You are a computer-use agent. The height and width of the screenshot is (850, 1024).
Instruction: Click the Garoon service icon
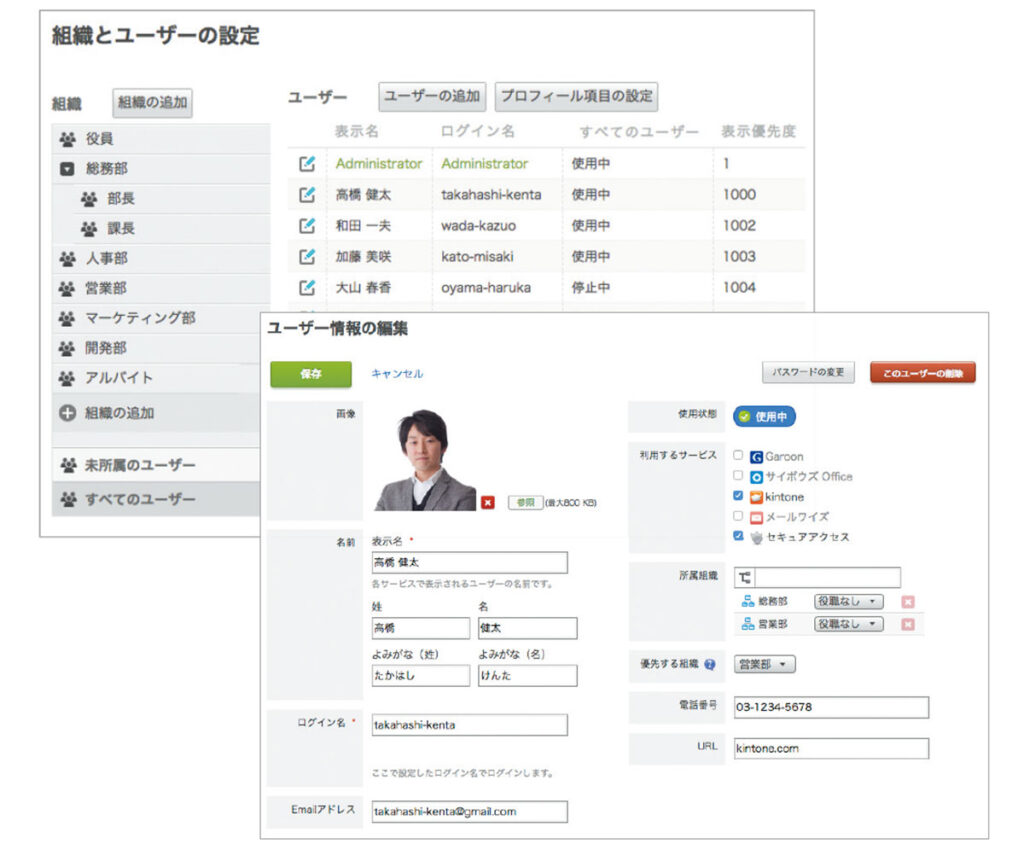pos(757,456)
